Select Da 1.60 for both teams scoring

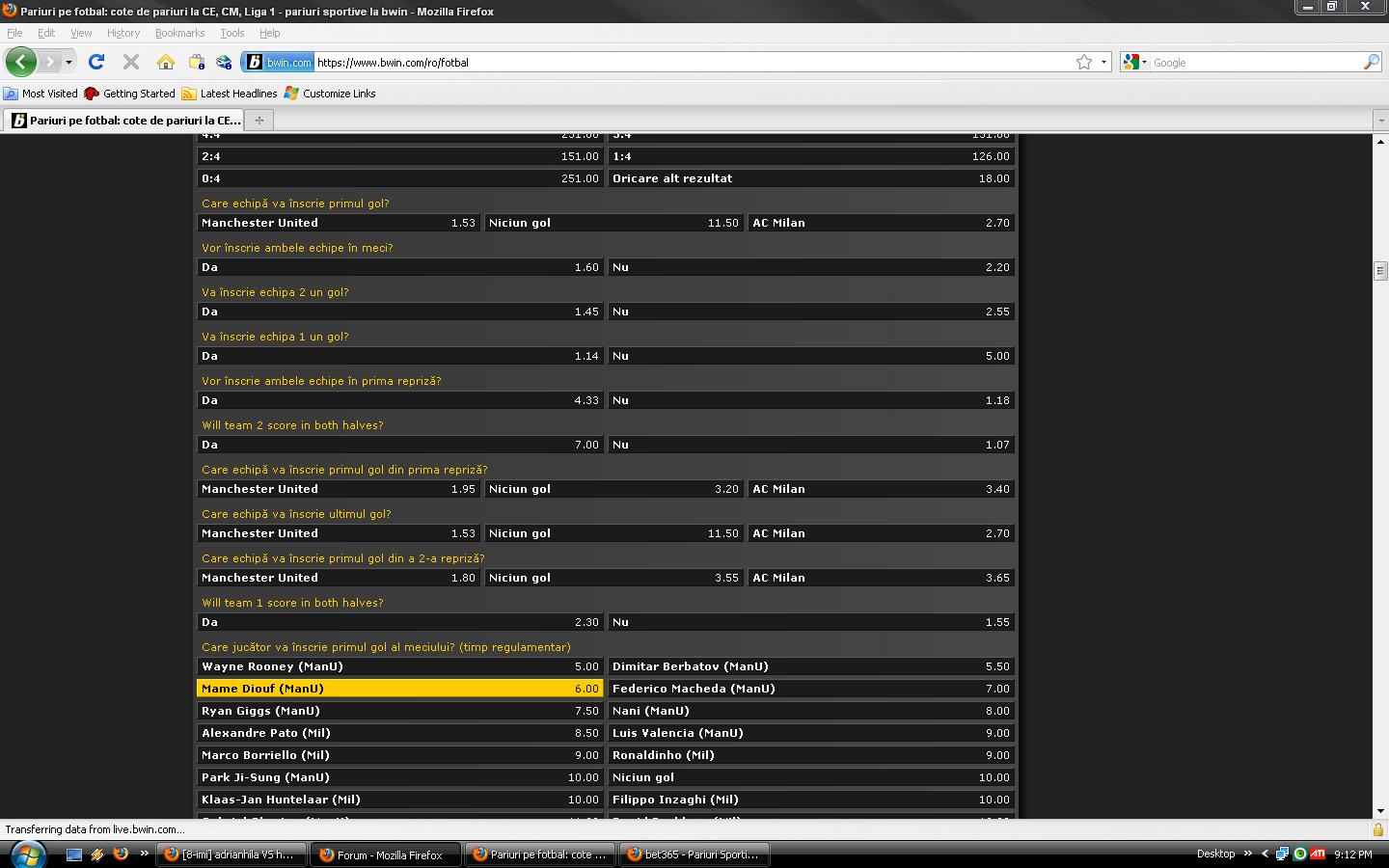pyautogui.click(x=399, y=267)
